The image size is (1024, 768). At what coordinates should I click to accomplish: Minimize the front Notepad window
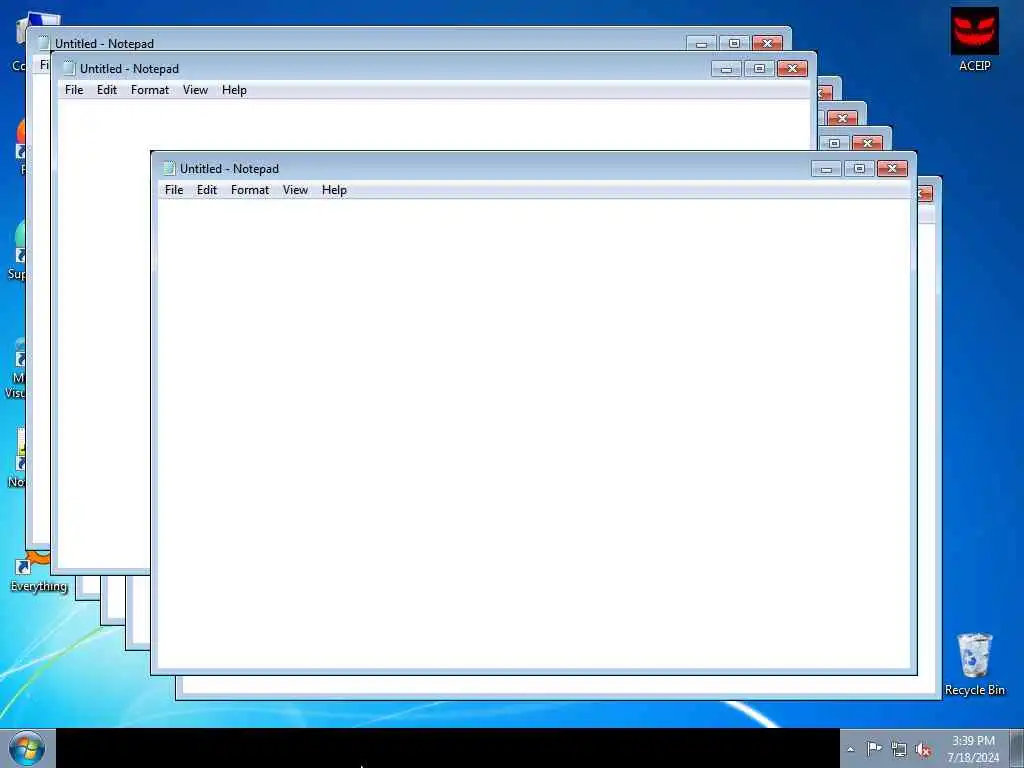click(826, 168)
